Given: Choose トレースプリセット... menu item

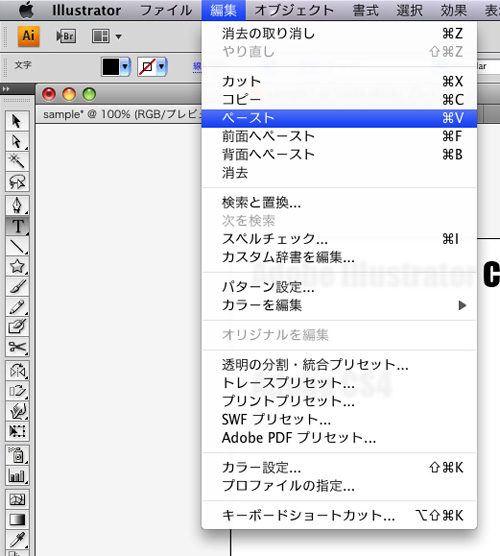Looking at the screenshot, I should (x=339, y=383).
